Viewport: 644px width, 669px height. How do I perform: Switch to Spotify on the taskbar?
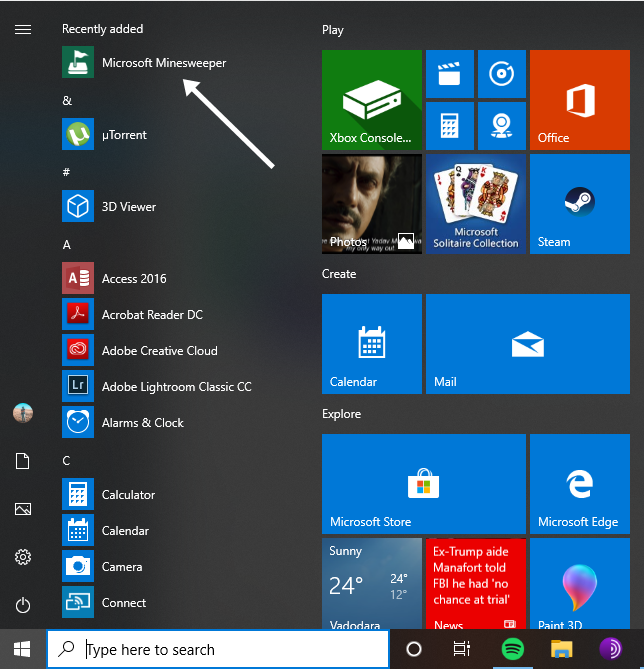click(513, 649)
